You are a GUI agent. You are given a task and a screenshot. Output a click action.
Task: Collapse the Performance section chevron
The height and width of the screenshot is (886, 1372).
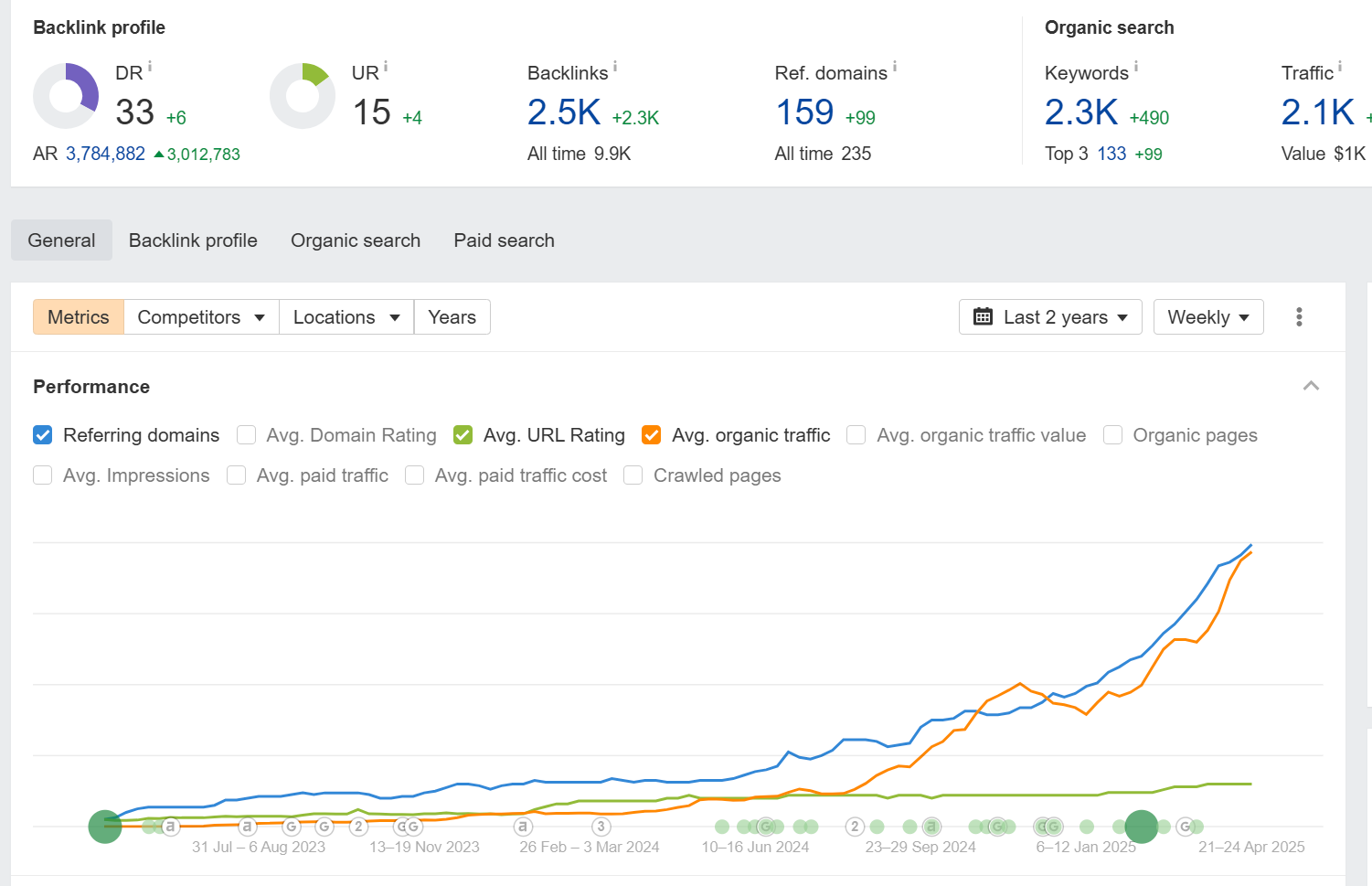[1311, 386]
